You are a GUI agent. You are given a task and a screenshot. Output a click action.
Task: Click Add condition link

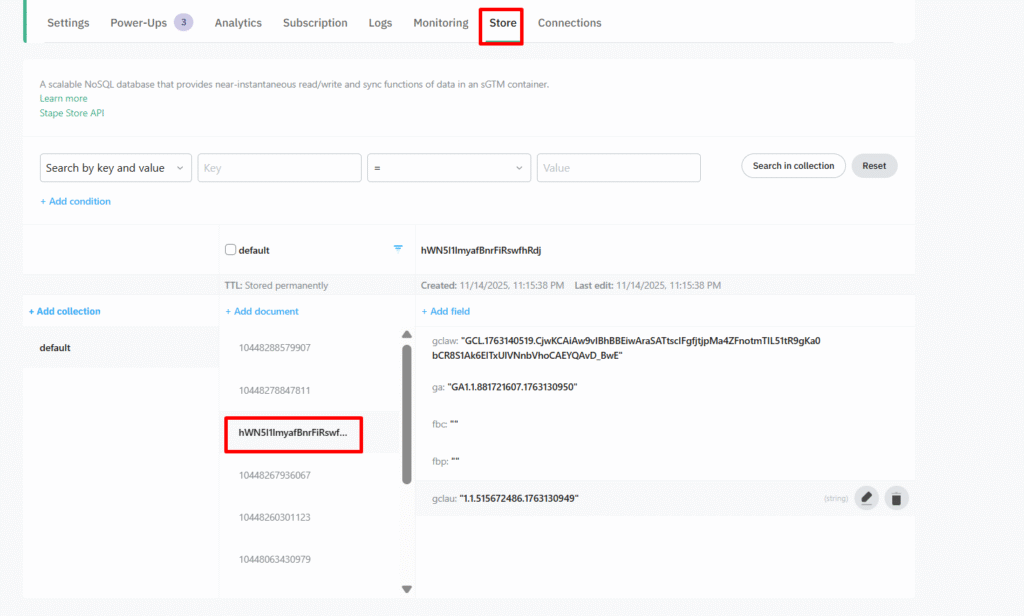[75, 201]
